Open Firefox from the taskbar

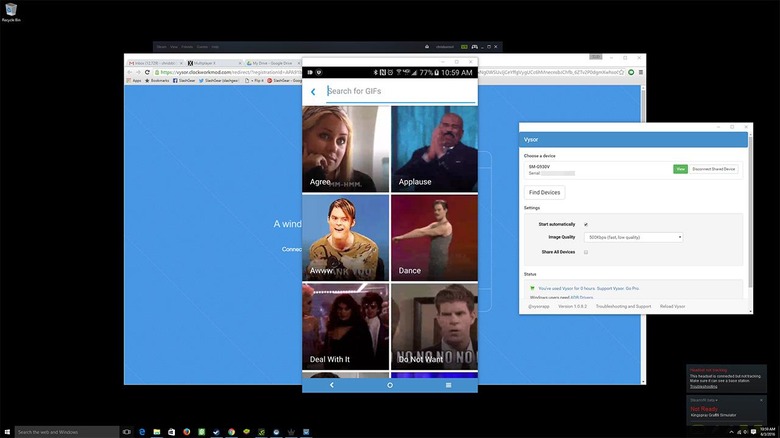pyautogui.click(x=187, y=432)
